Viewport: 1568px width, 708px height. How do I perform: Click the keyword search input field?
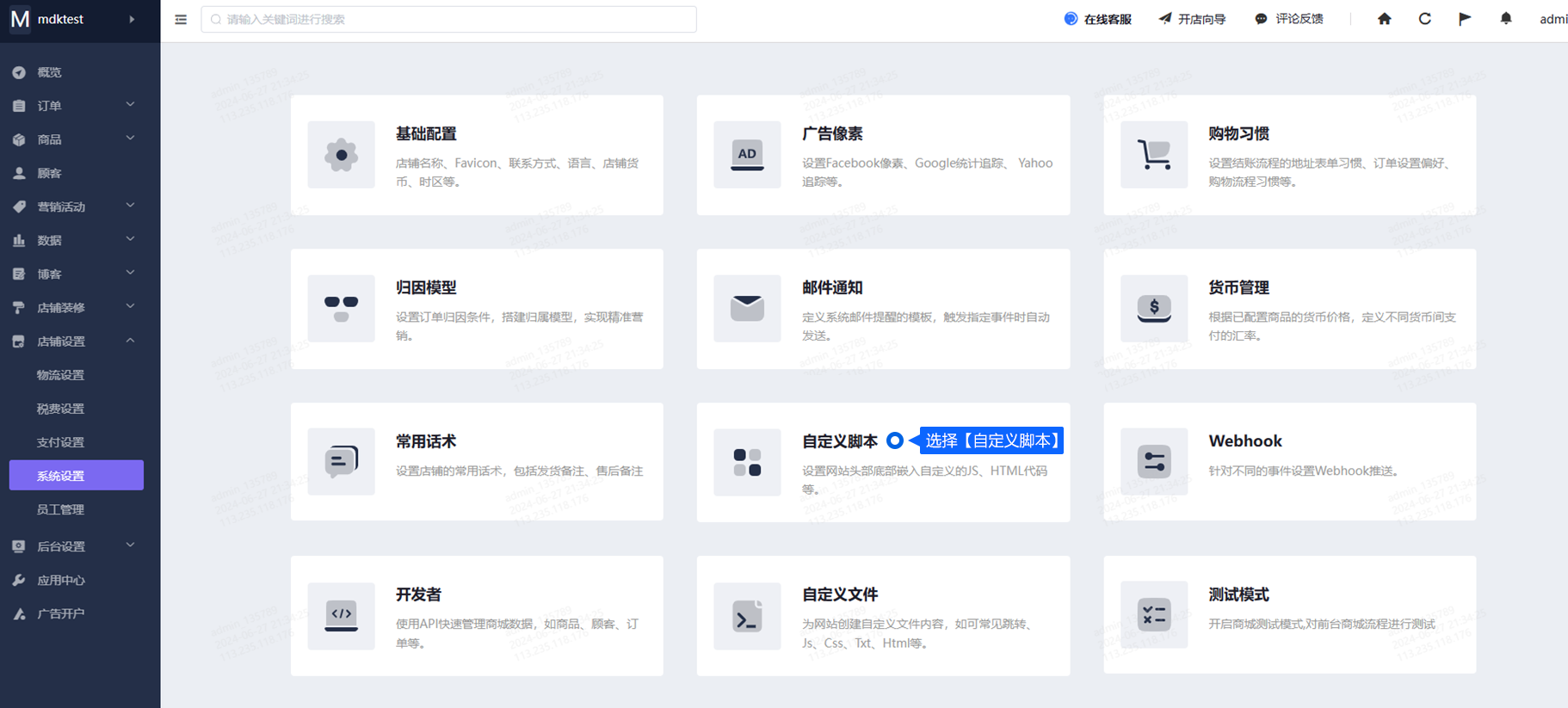tap(448, 19)
